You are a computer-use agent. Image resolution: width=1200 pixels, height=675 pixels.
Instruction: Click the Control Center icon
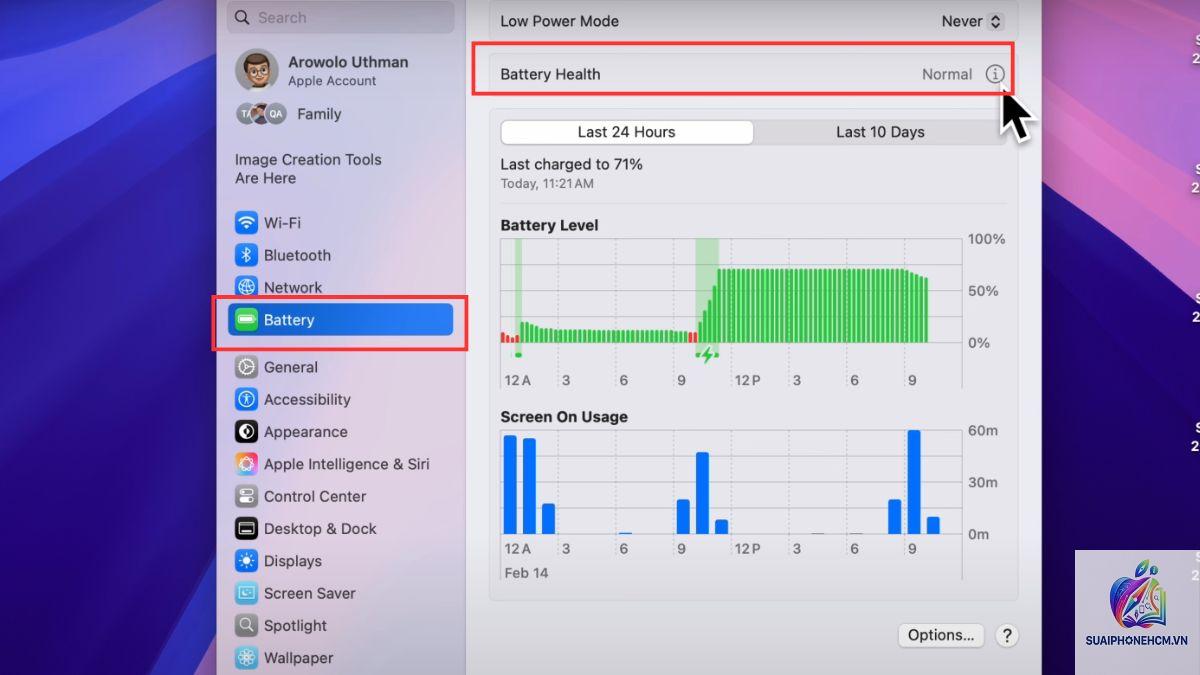click(246, 496)
